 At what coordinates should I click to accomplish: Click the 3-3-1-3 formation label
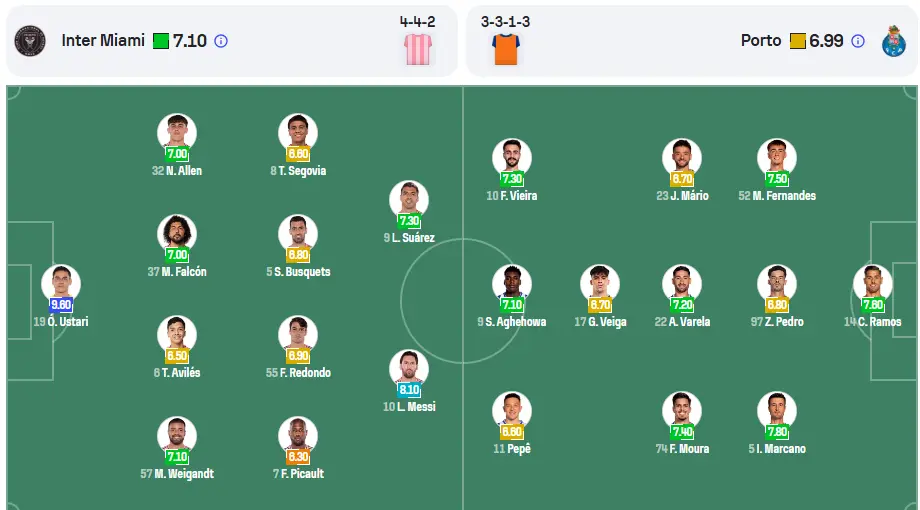pyautogui.click(x=505, y=22)
